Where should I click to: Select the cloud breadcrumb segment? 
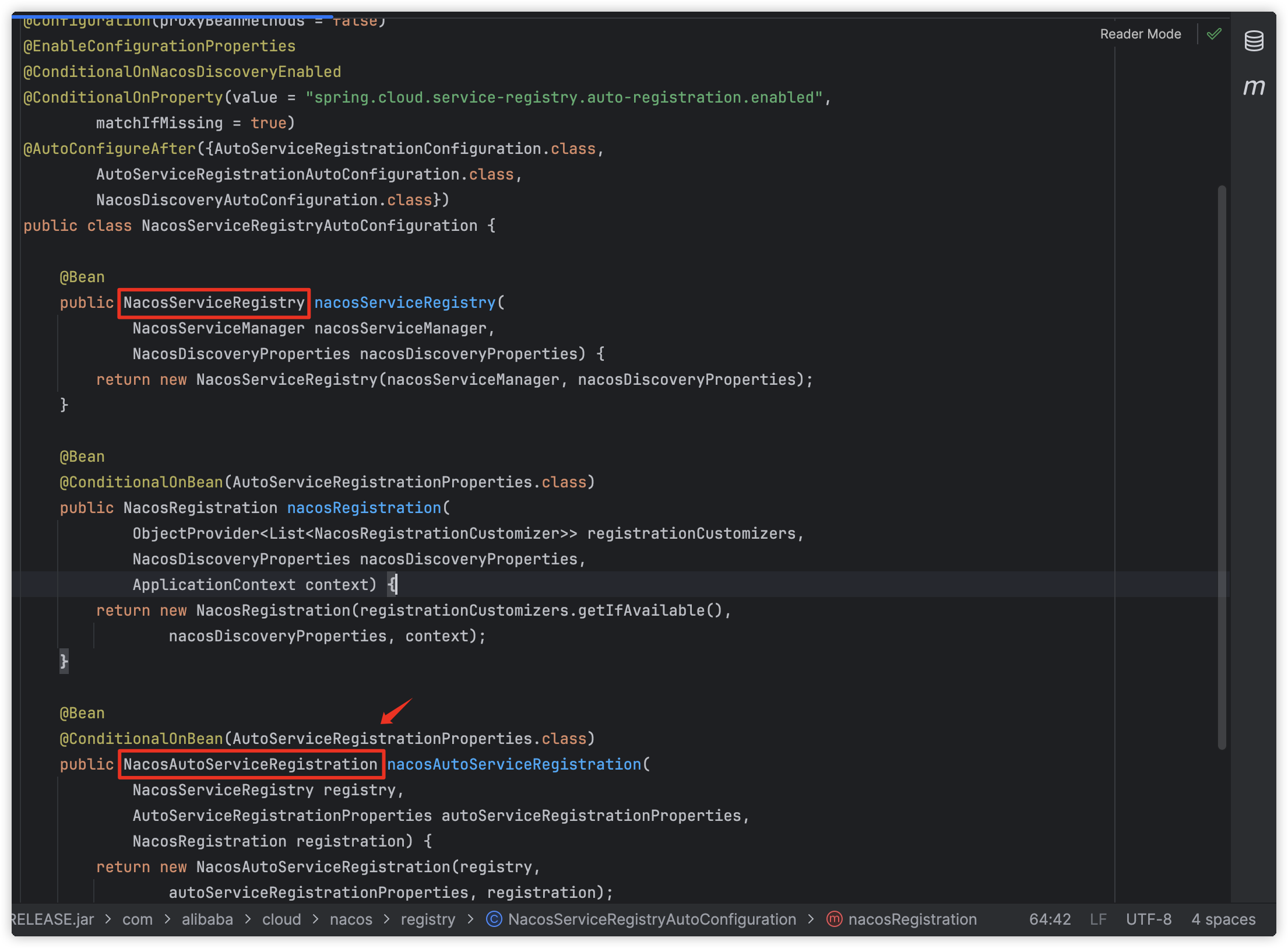281,919
